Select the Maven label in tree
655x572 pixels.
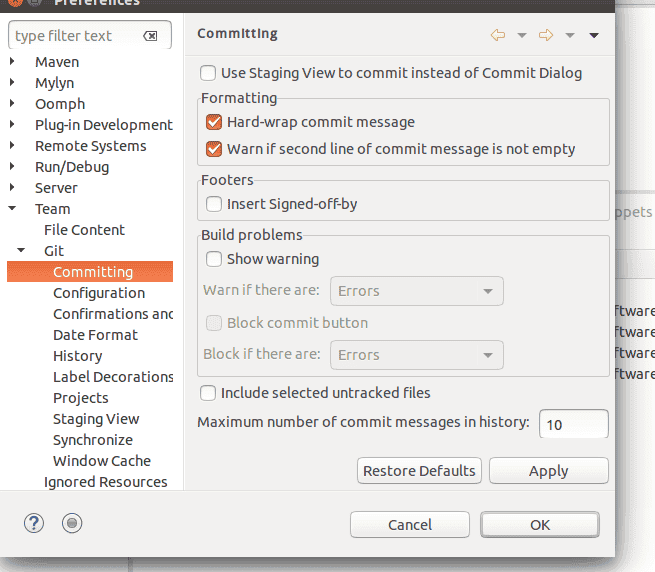[x=57, y=62]
